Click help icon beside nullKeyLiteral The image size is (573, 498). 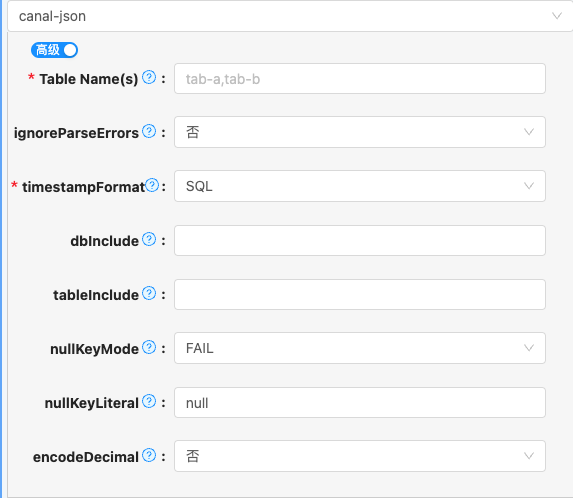pyautogui.click(x=149, y=401)
